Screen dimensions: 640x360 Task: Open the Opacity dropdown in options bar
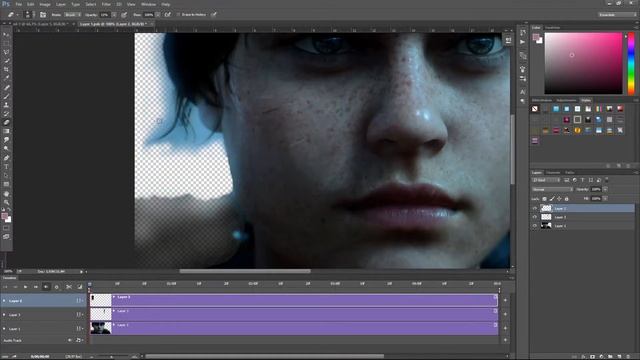(x=114, y=15)
